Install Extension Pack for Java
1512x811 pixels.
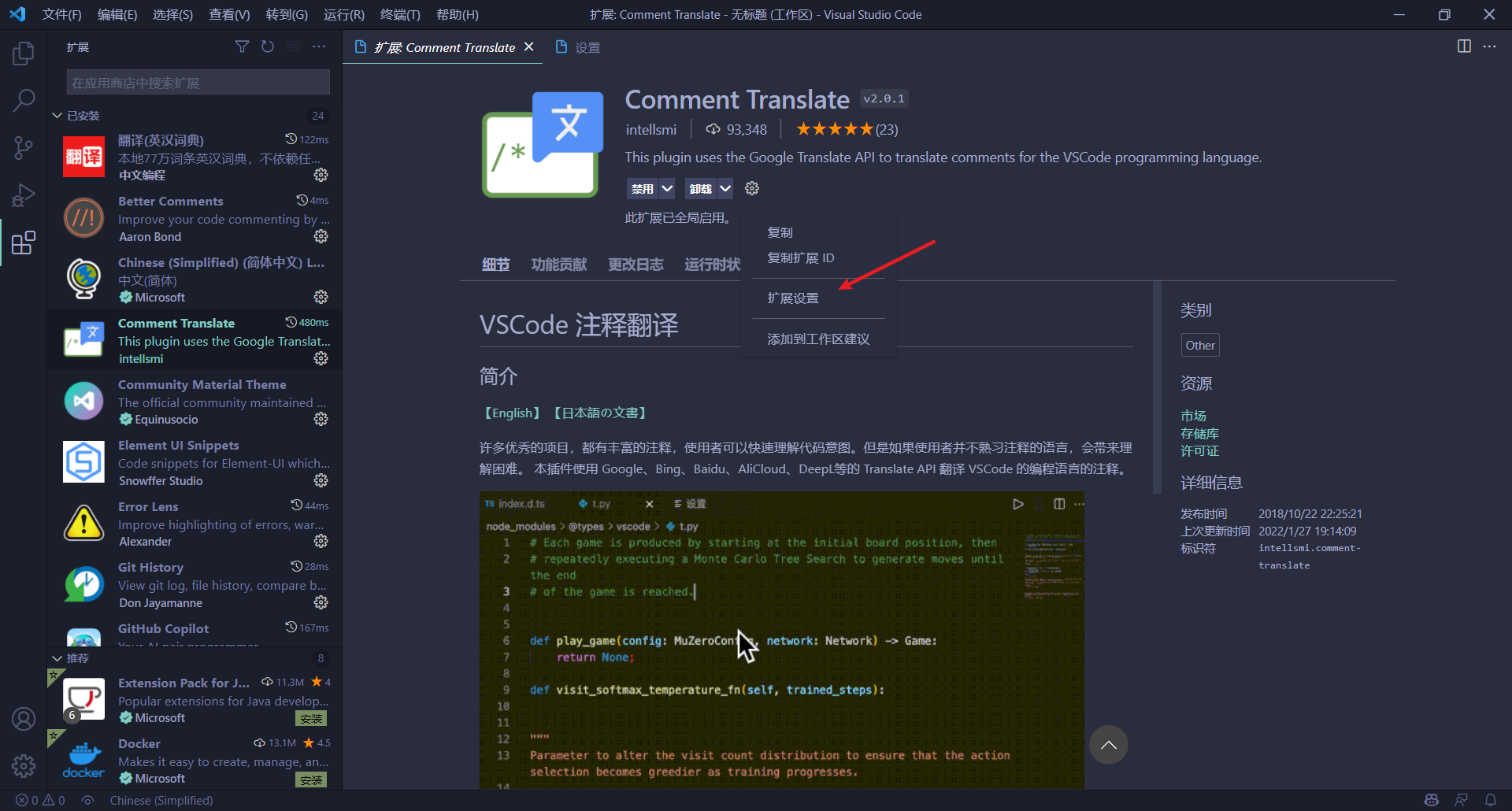[x=311, y=718]
